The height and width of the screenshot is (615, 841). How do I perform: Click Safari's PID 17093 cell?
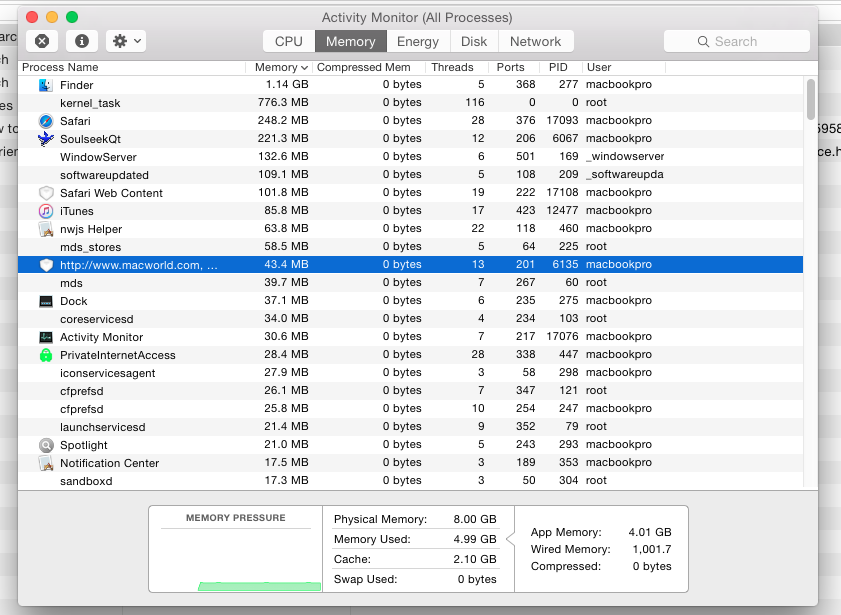pyautogui.click(x=562, y=121)
